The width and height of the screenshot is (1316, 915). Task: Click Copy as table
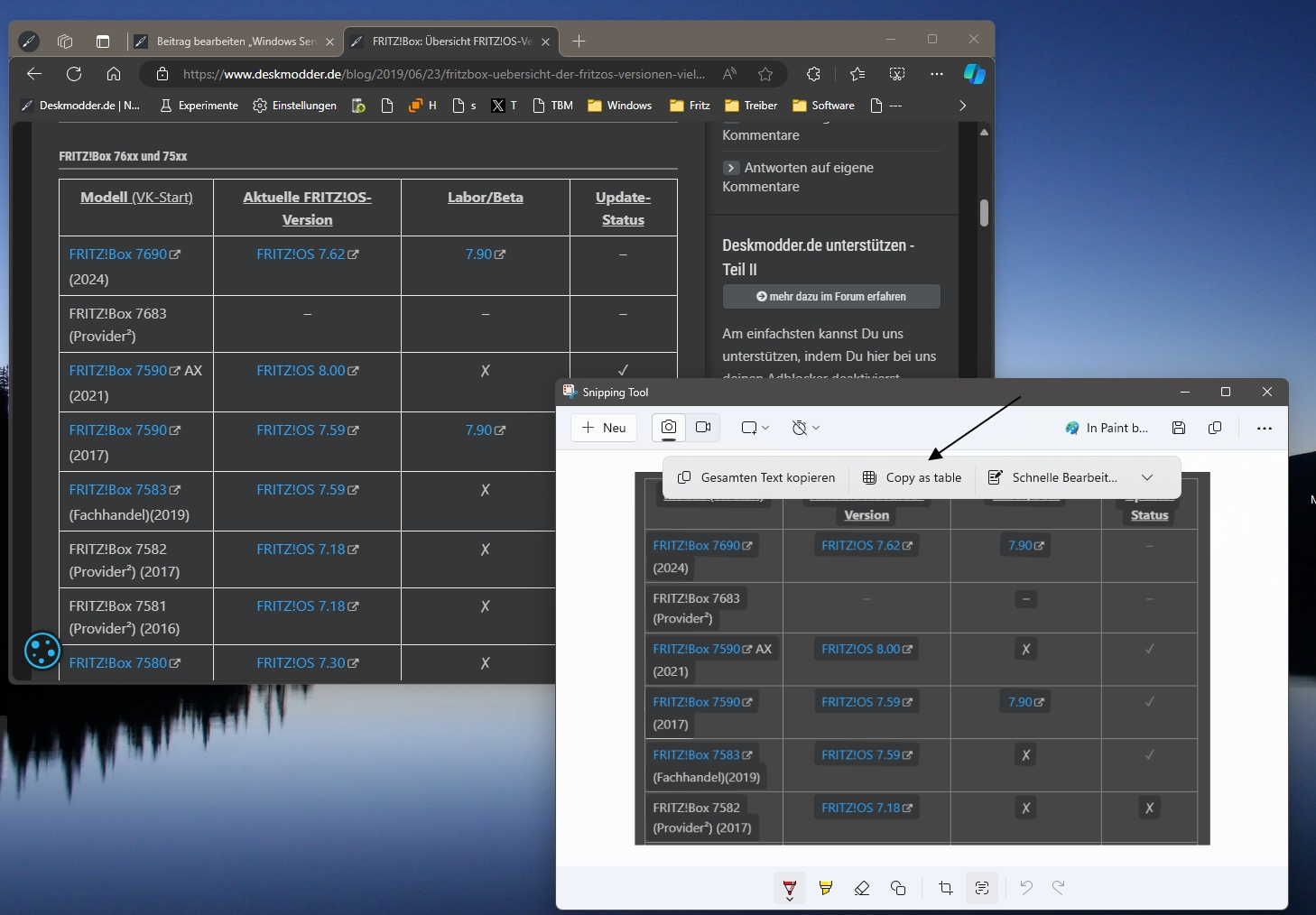(912, 477)
